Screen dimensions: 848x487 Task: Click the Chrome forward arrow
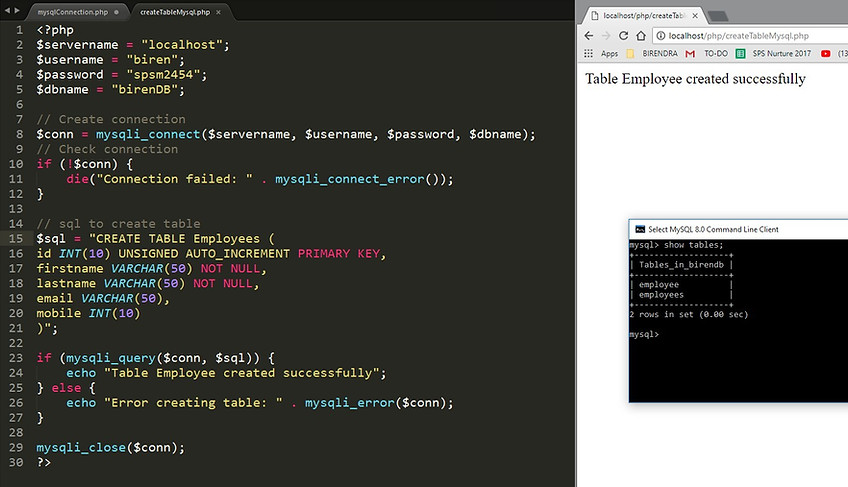pos(606,36)
